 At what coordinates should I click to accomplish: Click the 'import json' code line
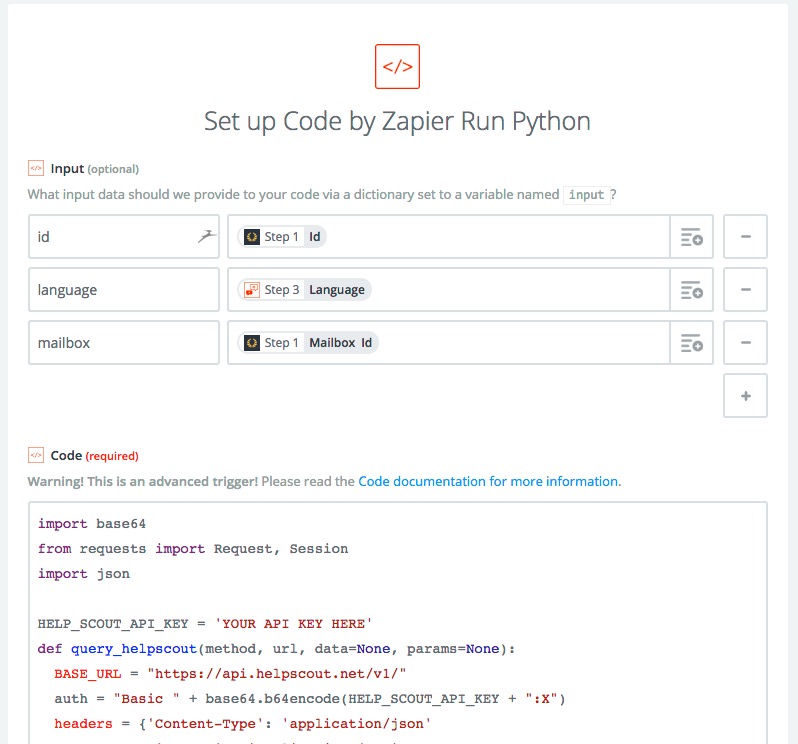click(84, 574)
